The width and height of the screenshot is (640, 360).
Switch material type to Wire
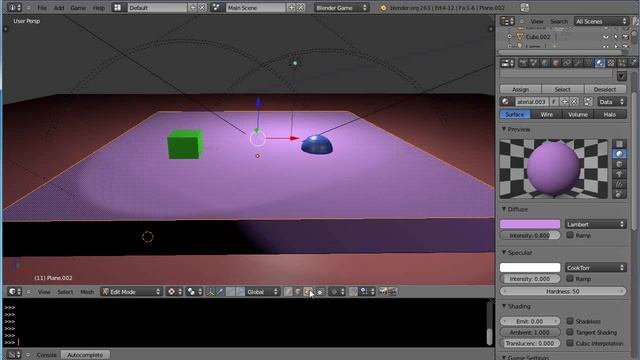[x=547, y=115]
